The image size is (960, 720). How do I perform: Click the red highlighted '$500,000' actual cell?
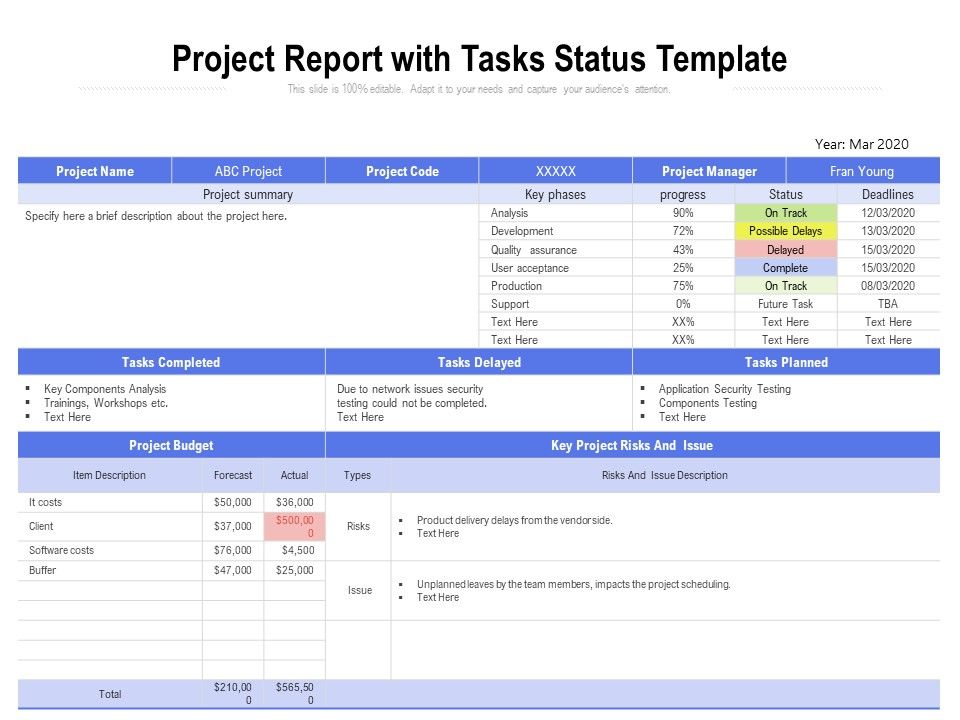point(294,527)
